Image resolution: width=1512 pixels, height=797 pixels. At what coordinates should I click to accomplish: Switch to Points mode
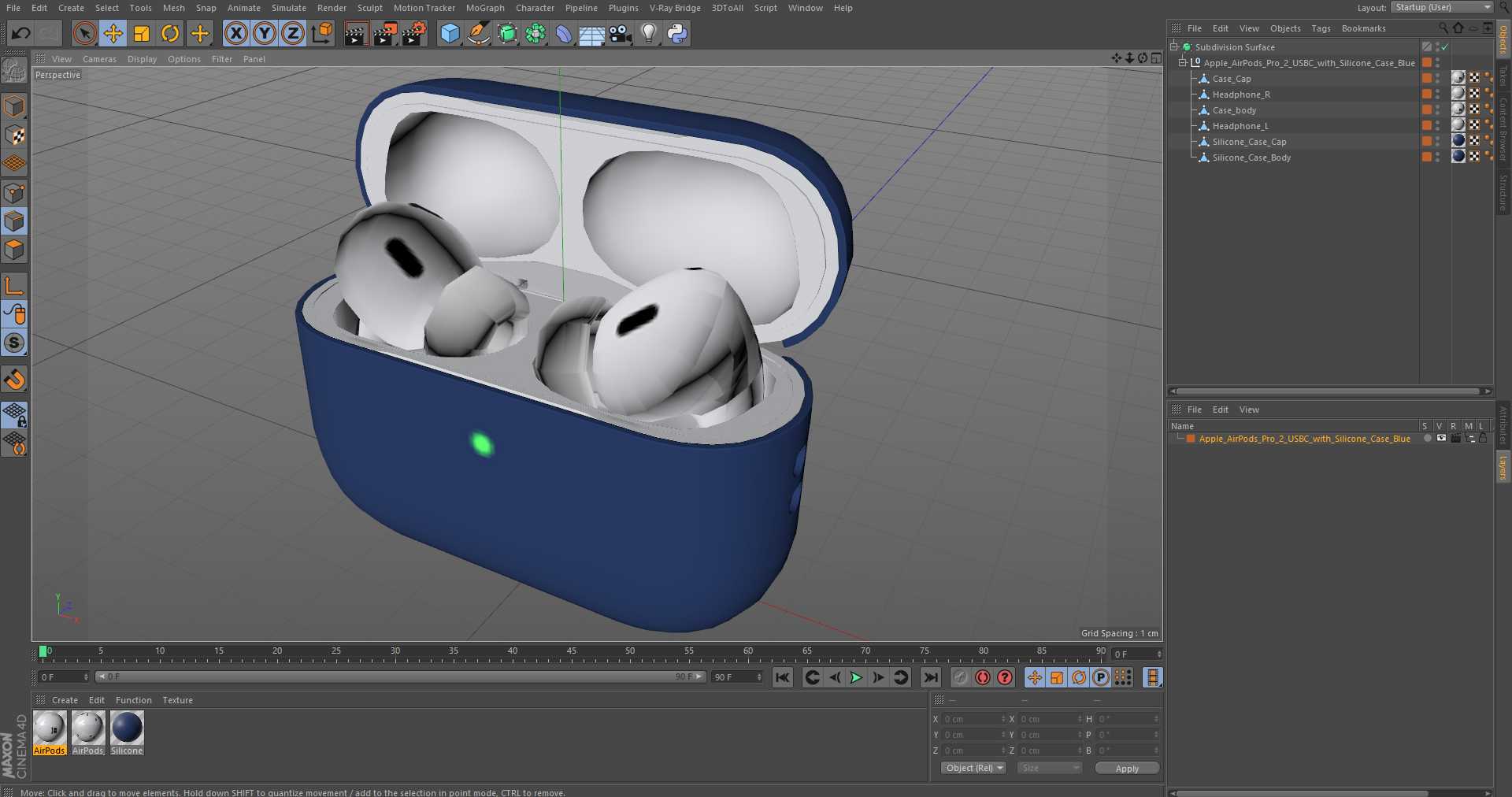(x=14, y=193)
